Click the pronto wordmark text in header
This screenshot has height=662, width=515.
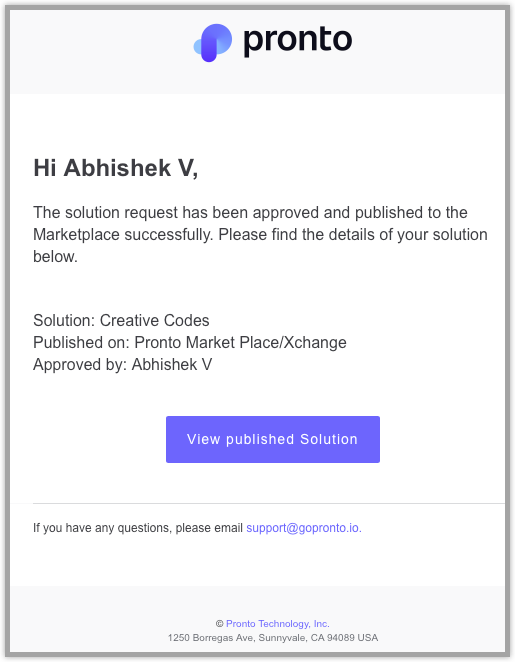click(298, 41)
